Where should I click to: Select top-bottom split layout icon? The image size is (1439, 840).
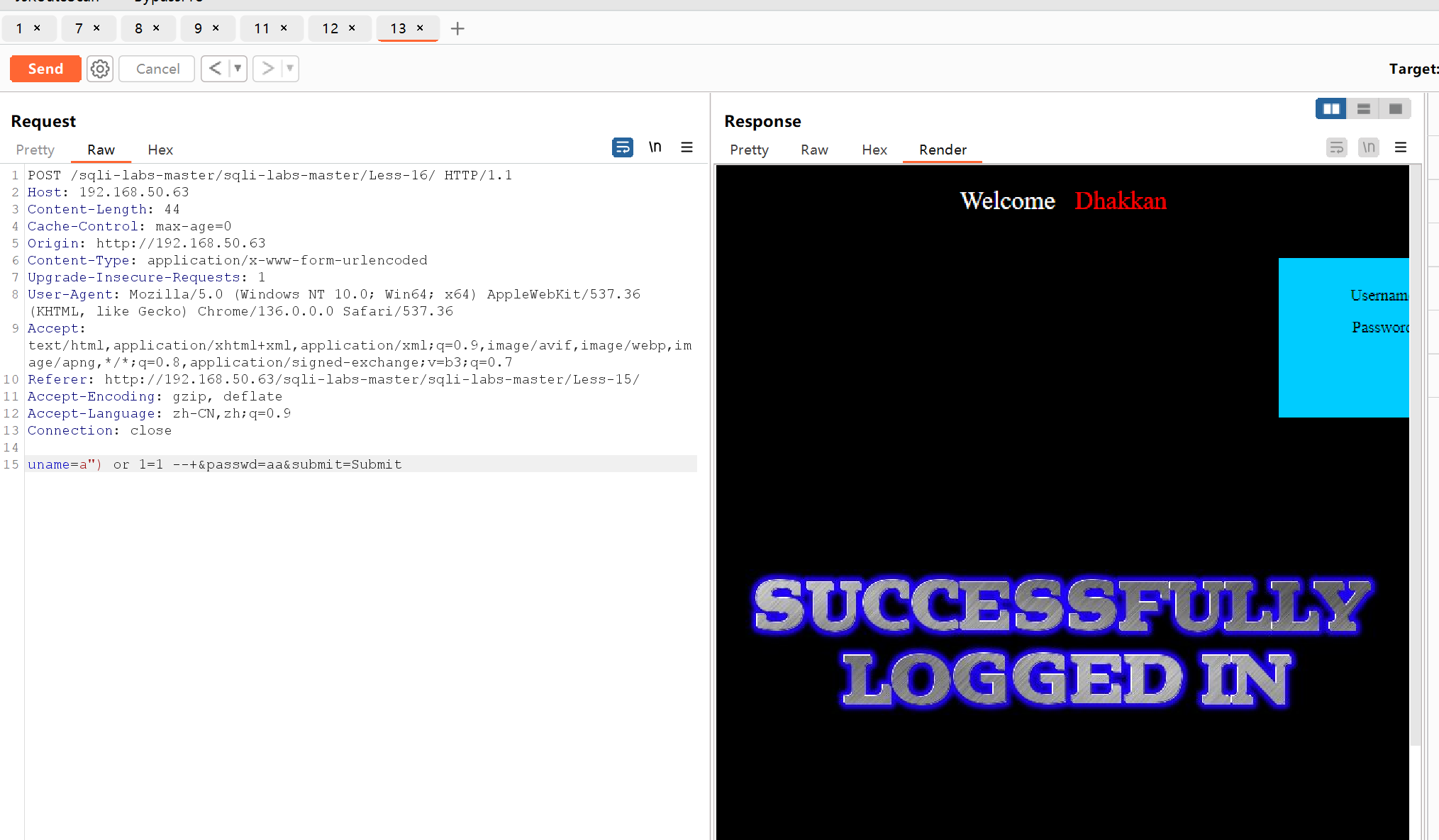pyautogui.click(x=1363, y=108)
